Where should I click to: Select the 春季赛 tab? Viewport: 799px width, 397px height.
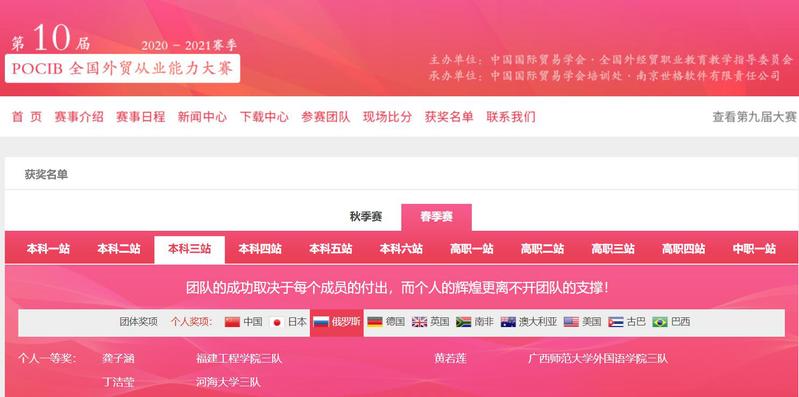coord(437,217)
